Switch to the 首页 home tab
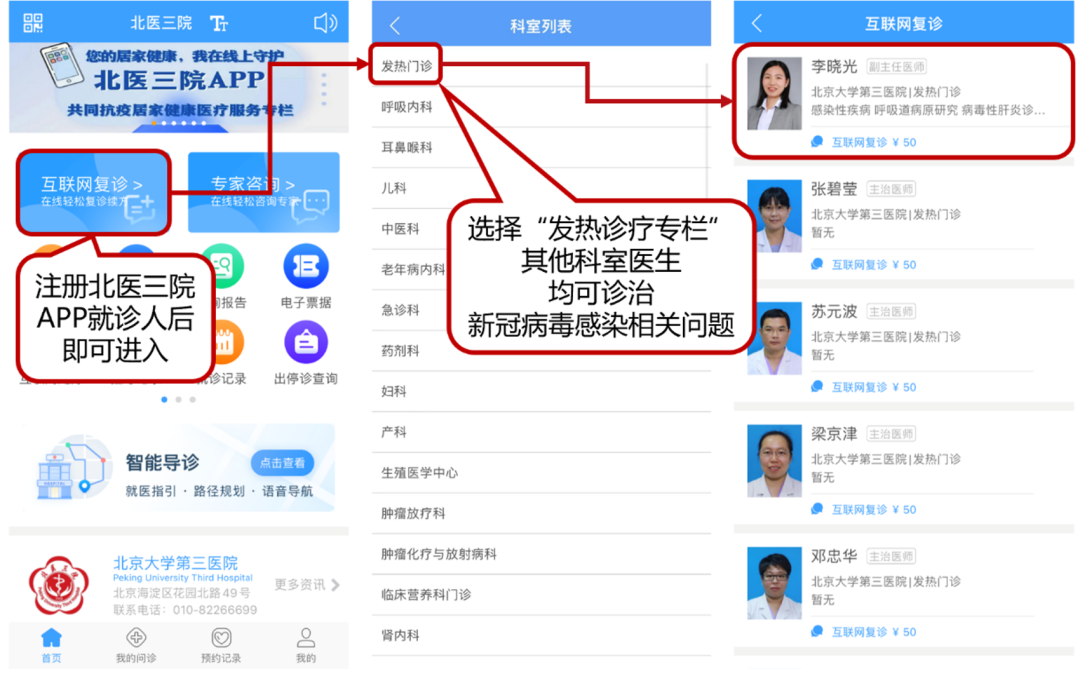The image size is (1080, 697). [52, 645]
